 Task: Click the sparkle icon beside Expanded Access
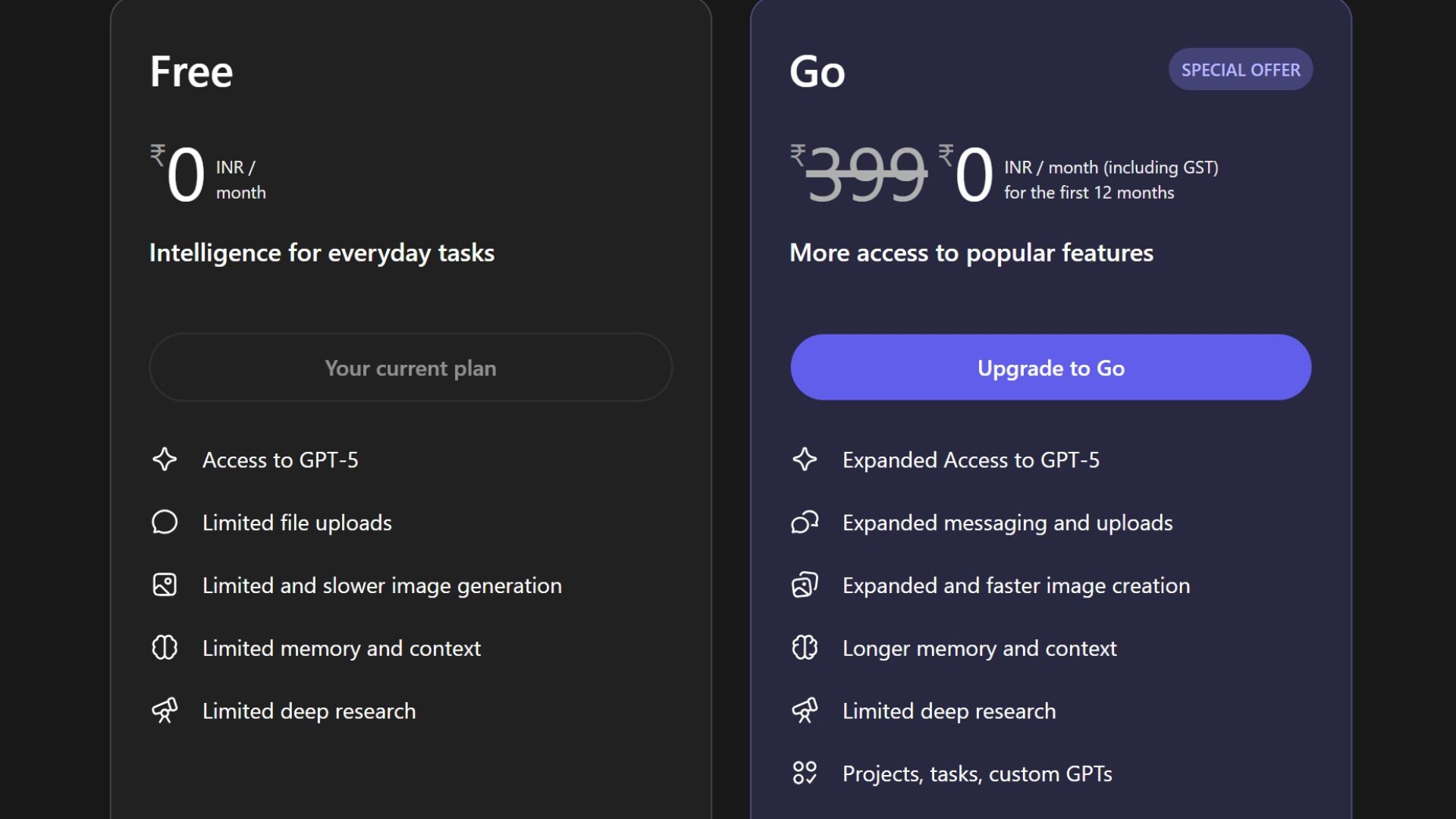tap(805, 460)
